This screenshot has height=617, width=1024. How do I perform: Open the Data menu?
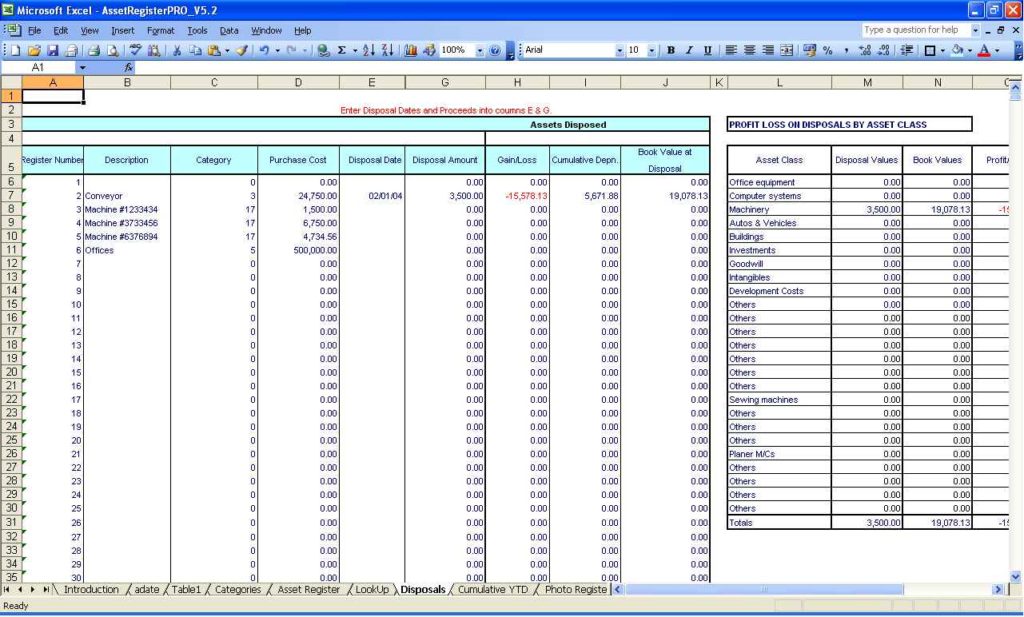pyautogui.click(x=229, y=31)
